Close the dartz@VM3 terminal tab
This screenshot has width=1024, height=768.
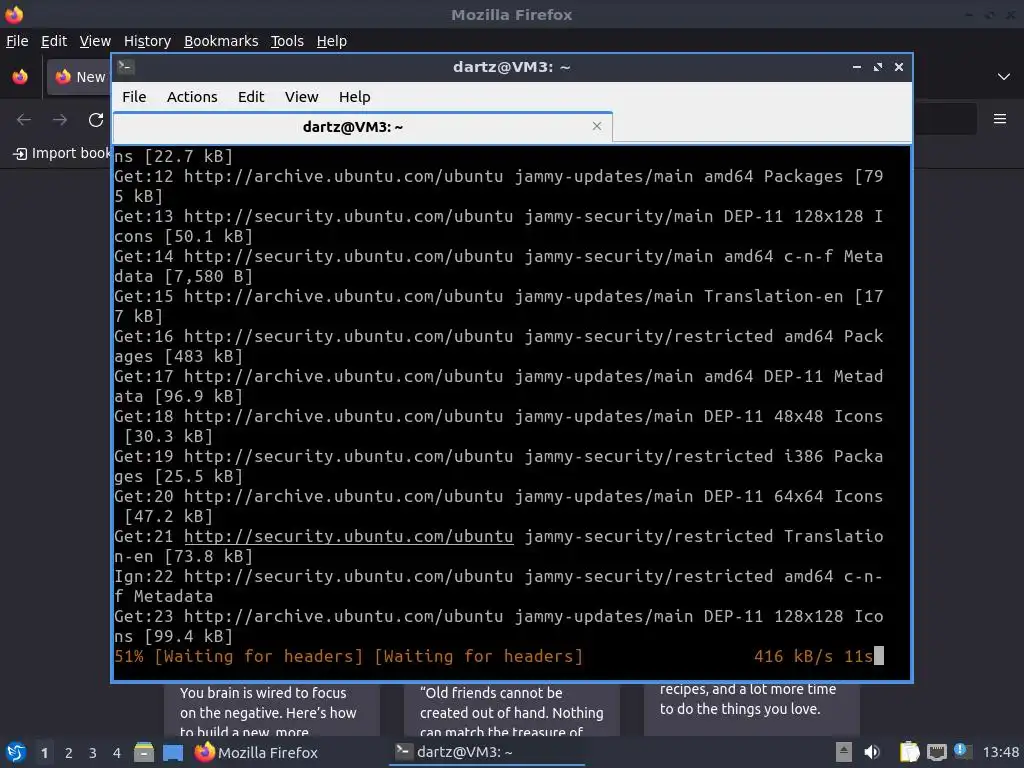point(596,126)
